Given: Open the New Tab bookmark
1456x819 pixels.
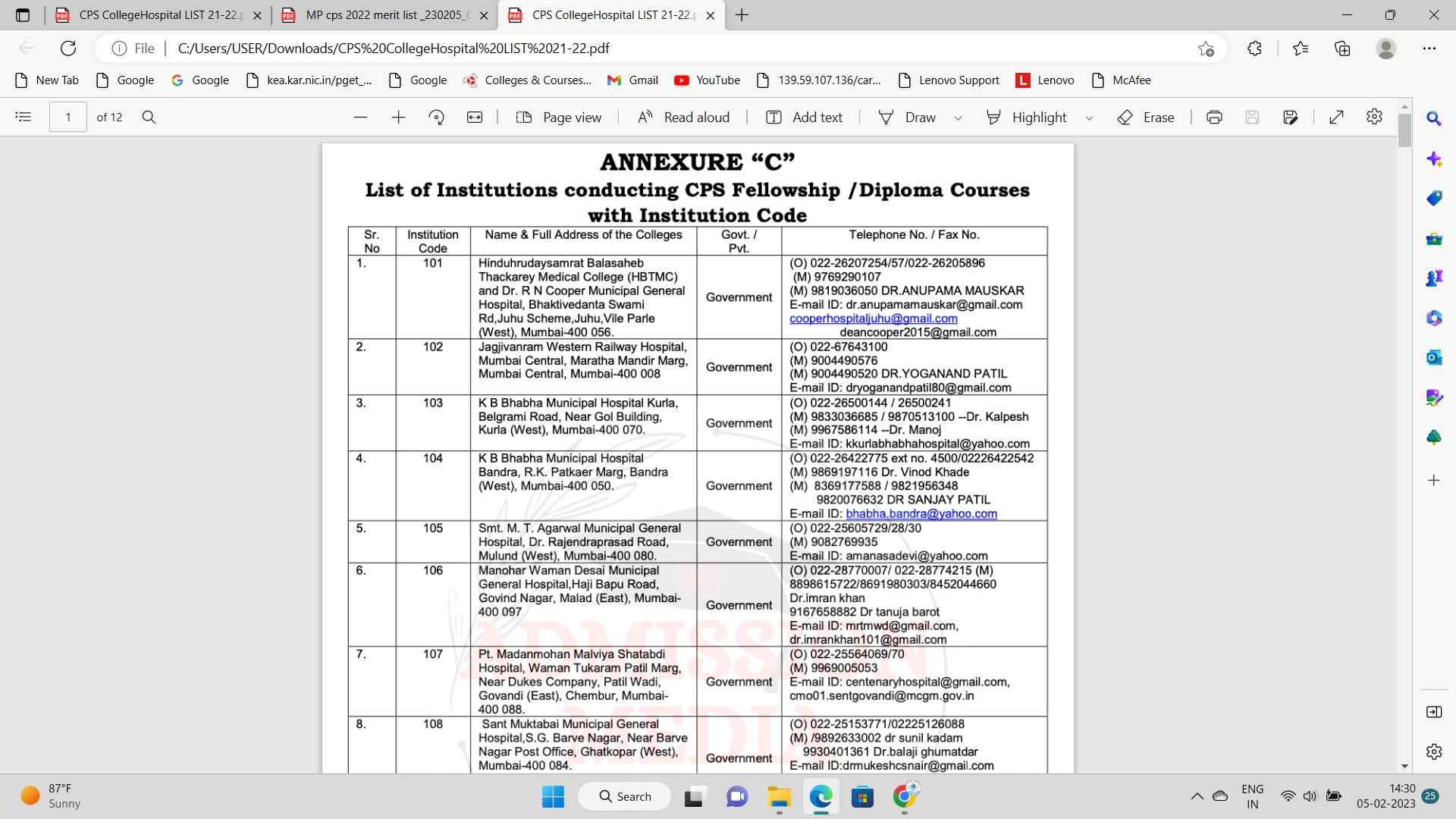Looking at the screenshot, I should click(x=47, y=80).
